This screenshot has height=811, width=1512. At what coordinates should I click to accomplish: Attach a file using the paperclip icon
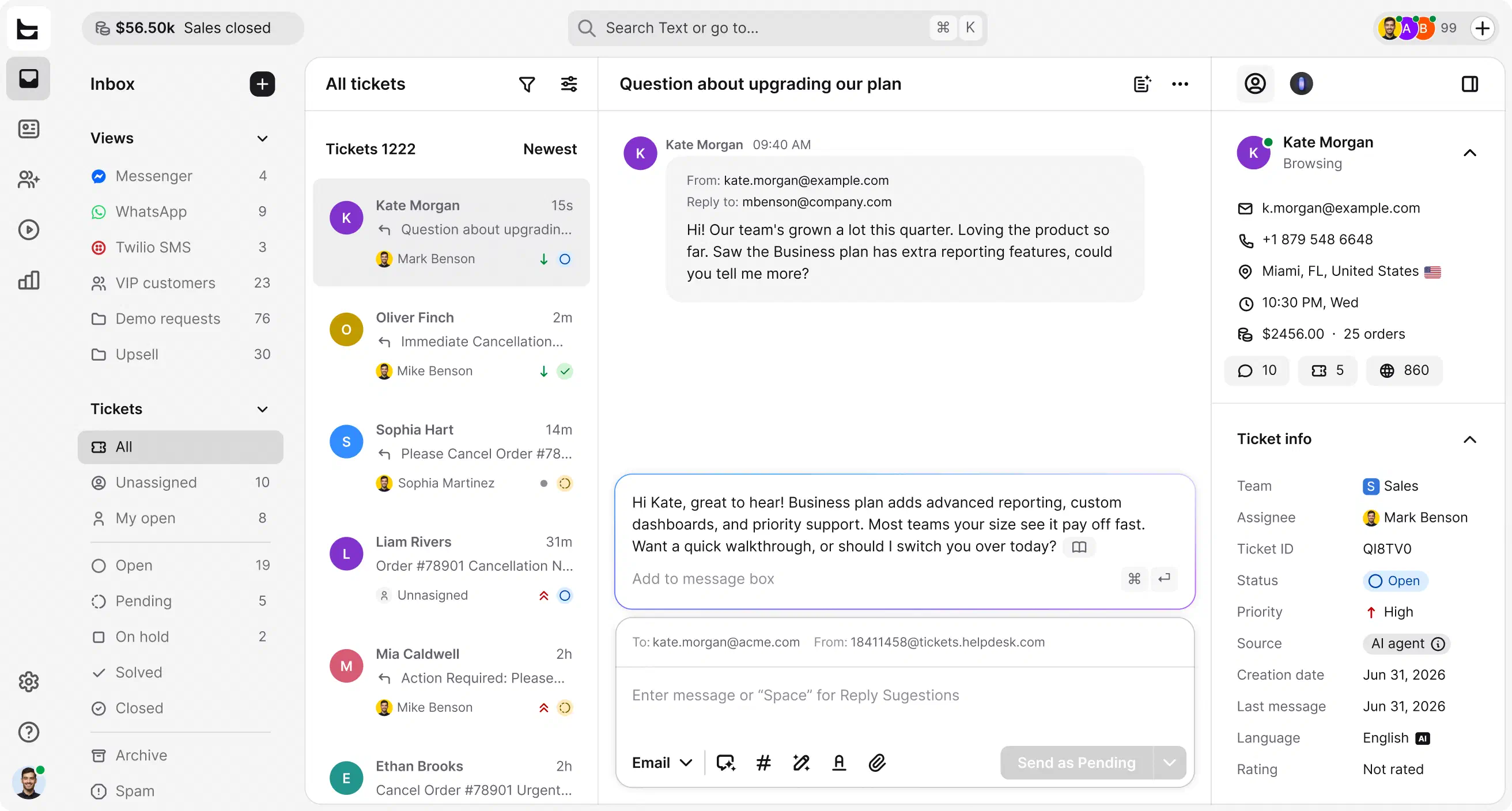coord(876,763)
